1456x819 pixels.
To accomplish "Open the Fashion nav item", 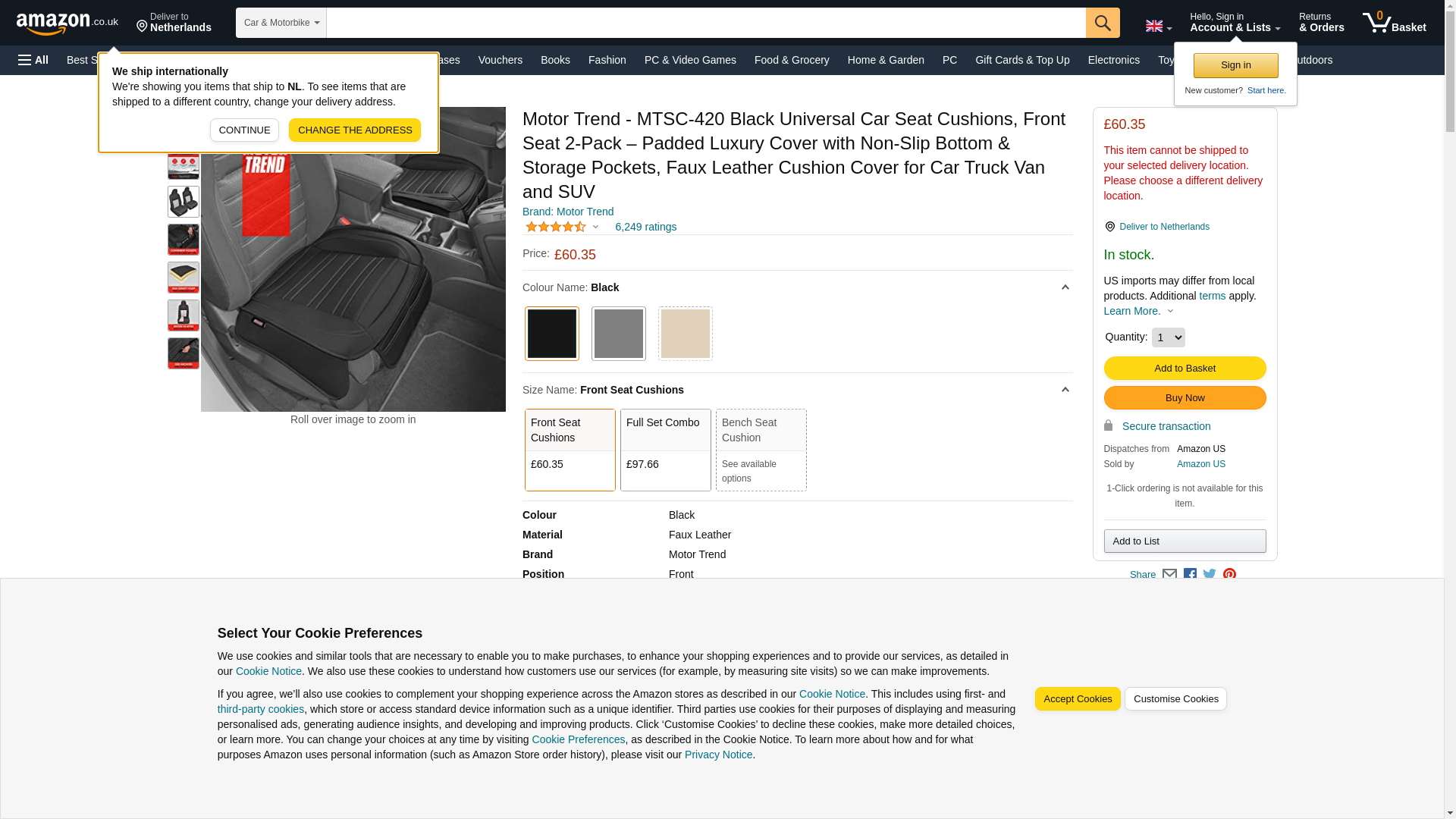I will 607,60.
